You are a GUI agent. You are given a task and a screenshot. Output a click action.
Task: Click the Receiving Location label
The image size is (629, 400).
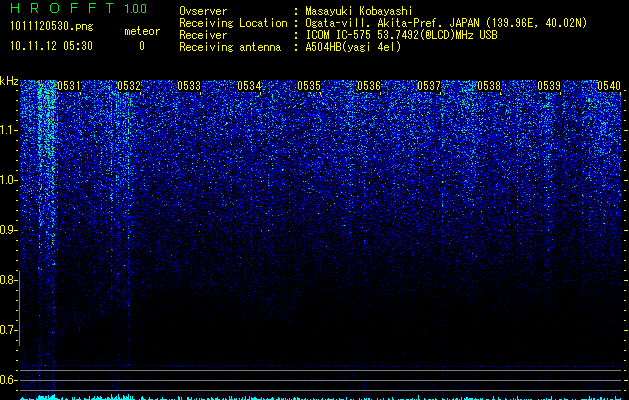pyautogui.click(x=233, y=23)
